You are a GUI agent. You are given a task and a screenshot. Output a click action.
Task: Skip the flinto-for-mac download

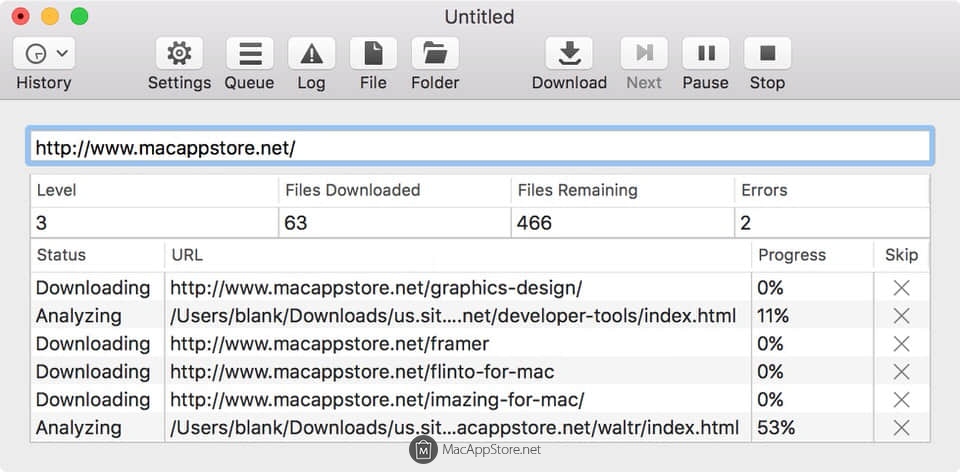[901, 372]
